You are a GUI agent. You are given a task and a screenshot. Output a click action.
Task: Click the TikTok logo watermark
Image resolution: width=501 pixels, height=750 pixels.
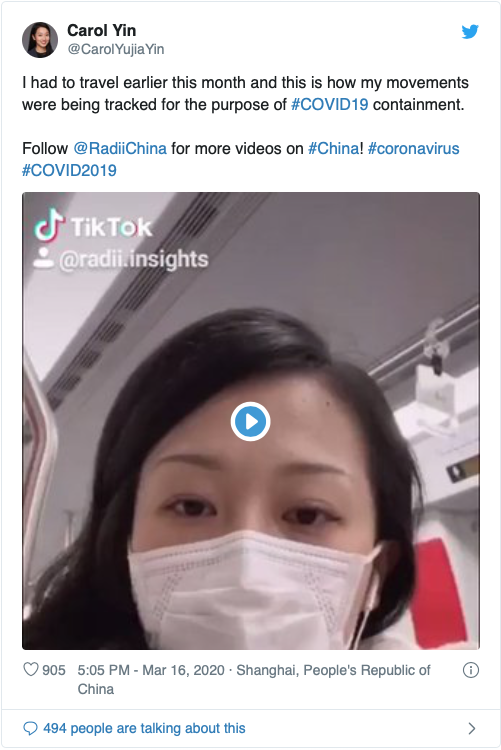pos(93,226)
